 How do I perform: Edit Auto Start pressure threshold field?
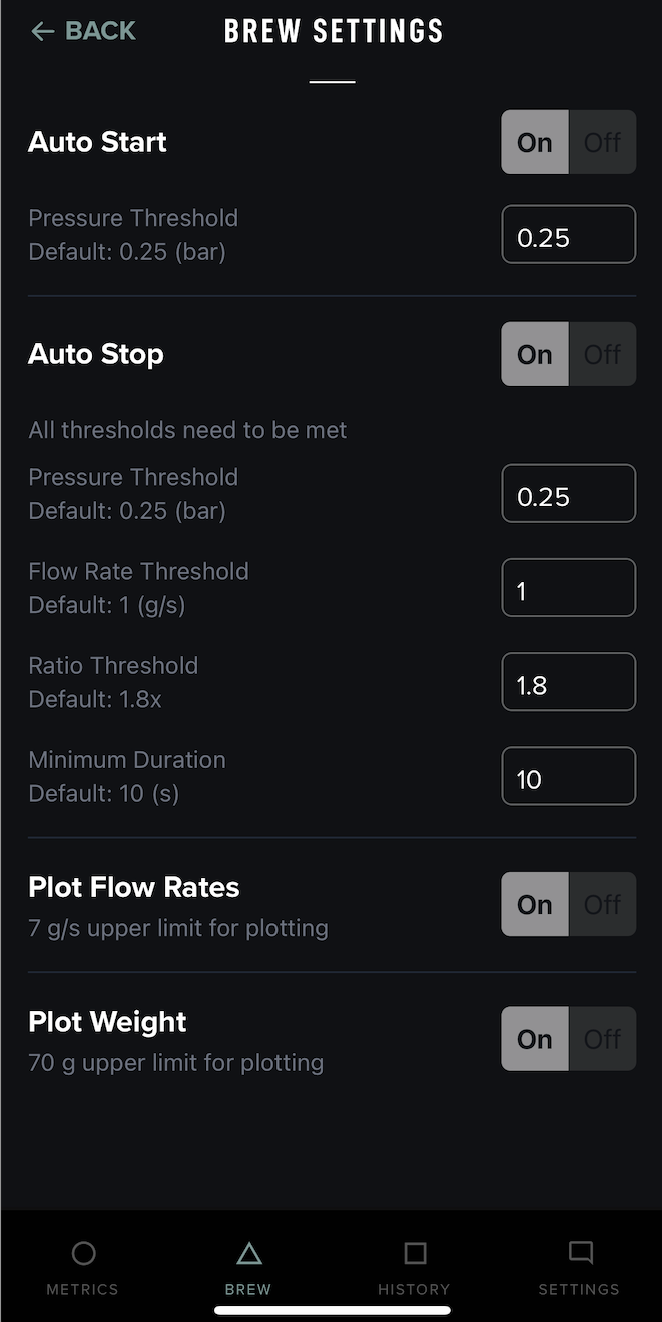point(568,235)
